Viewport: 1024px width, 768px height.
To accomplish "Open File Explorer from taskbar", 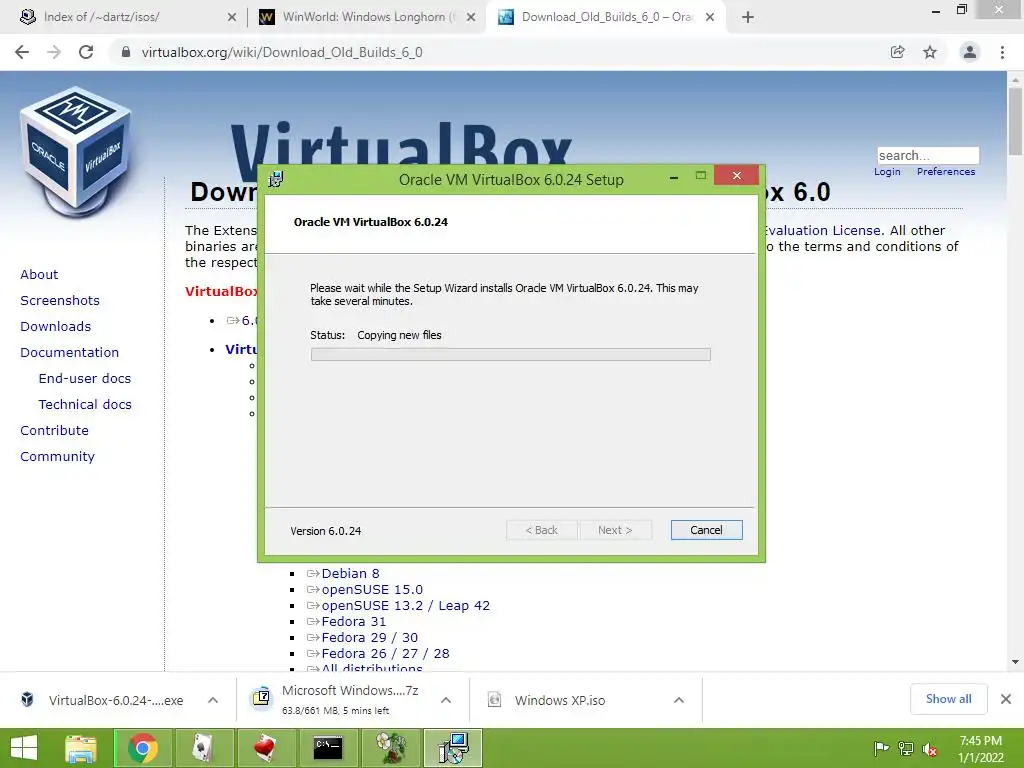I will (x=81, y=748).
